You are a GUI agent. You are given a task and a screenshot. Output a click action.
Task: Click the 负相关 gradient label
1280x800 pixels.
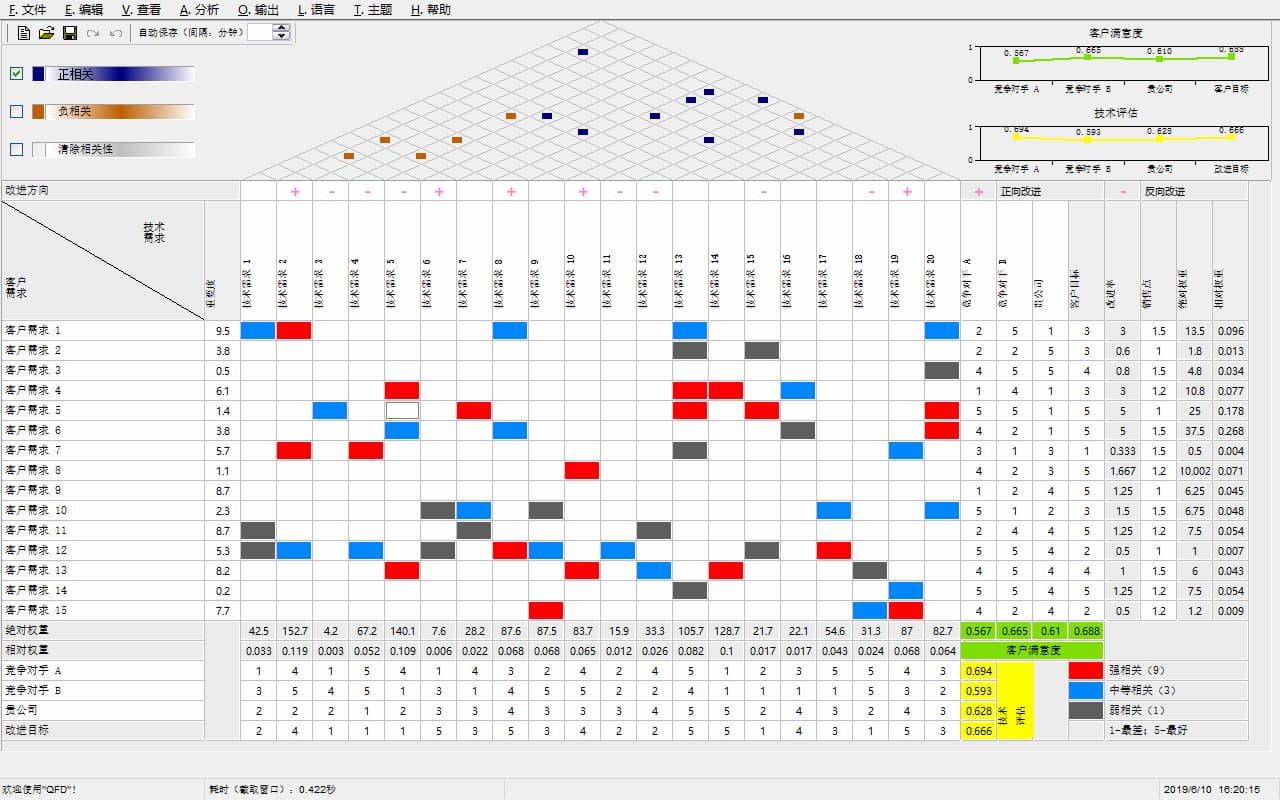tap(121, 112)
